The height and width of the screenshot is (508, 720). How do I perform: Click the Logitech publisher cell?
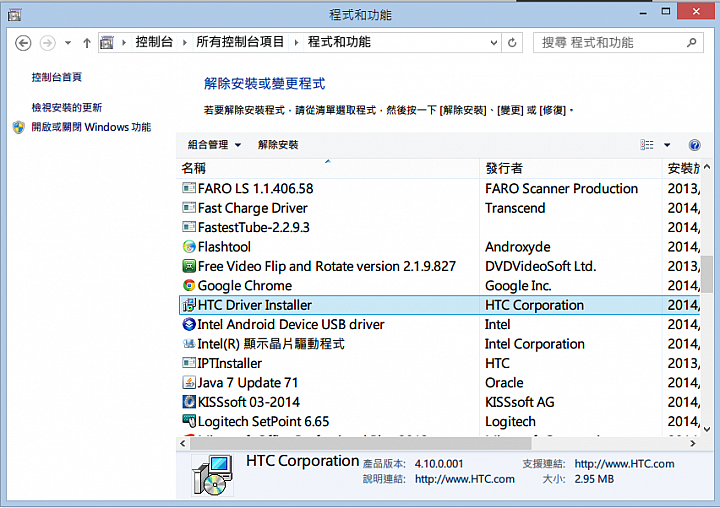(x=510, y=422)
